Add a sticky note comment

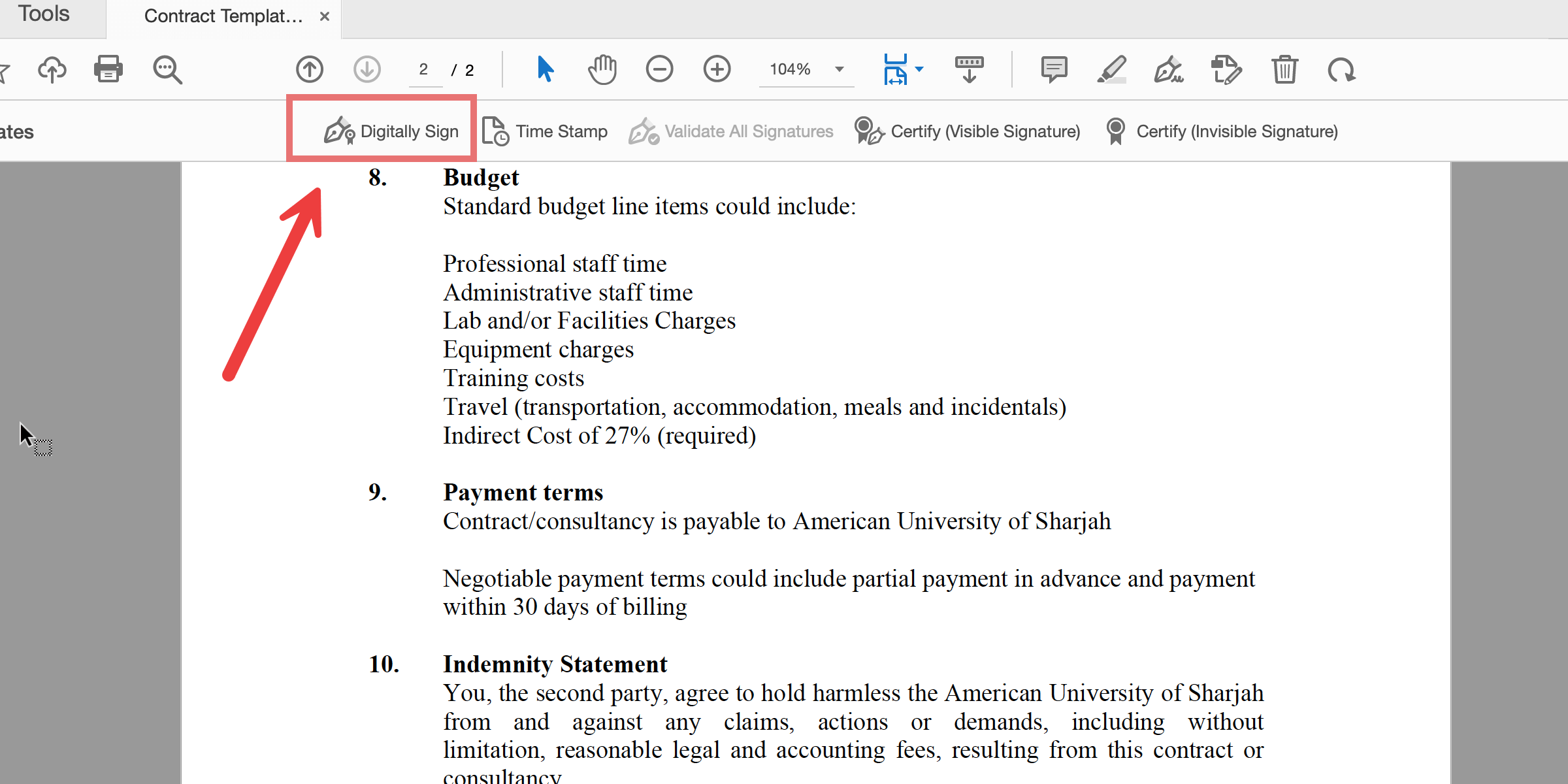(x=1053, y=69)
